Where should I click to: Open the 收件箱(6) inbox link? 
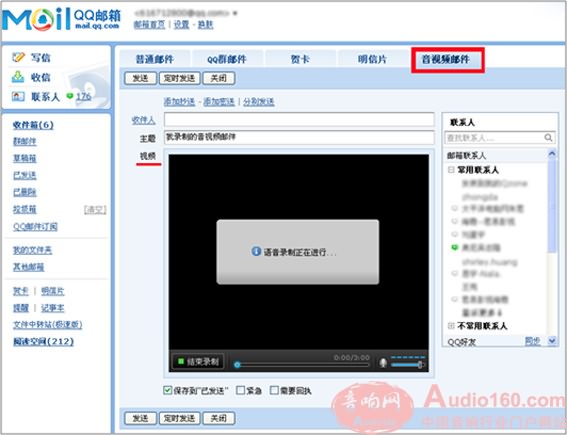tap(33, 125)
